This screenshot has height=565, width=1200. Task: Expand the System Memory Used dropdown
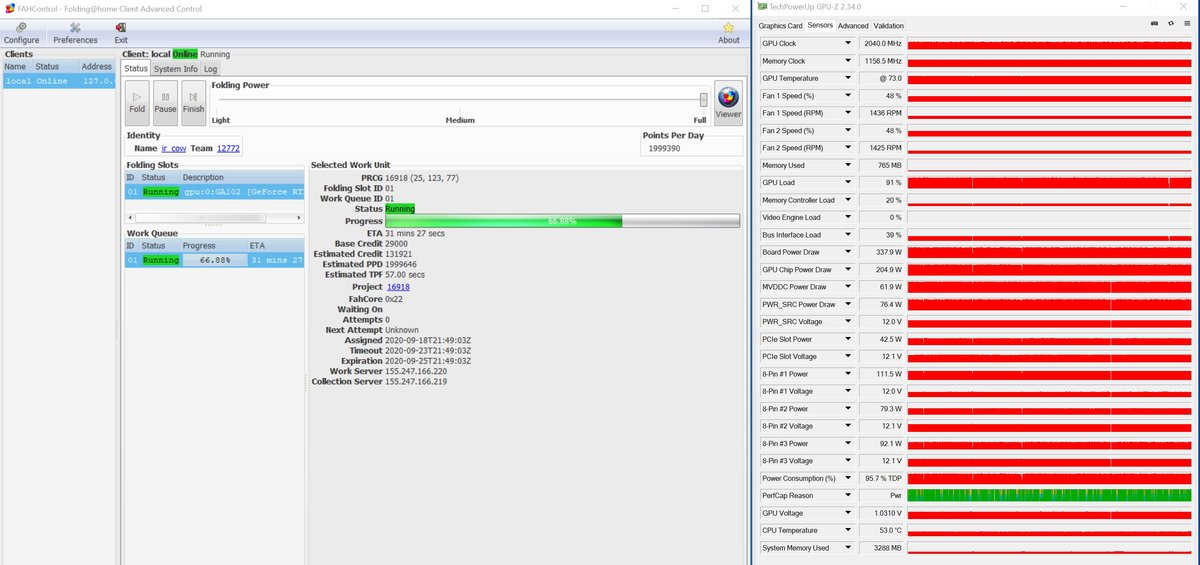tap(848, 548)
